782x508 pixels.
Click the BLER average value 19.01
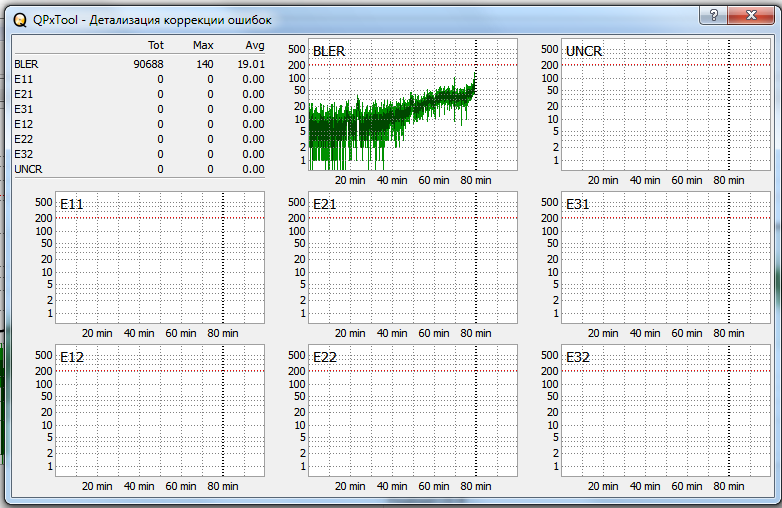[x=252, y=63]
